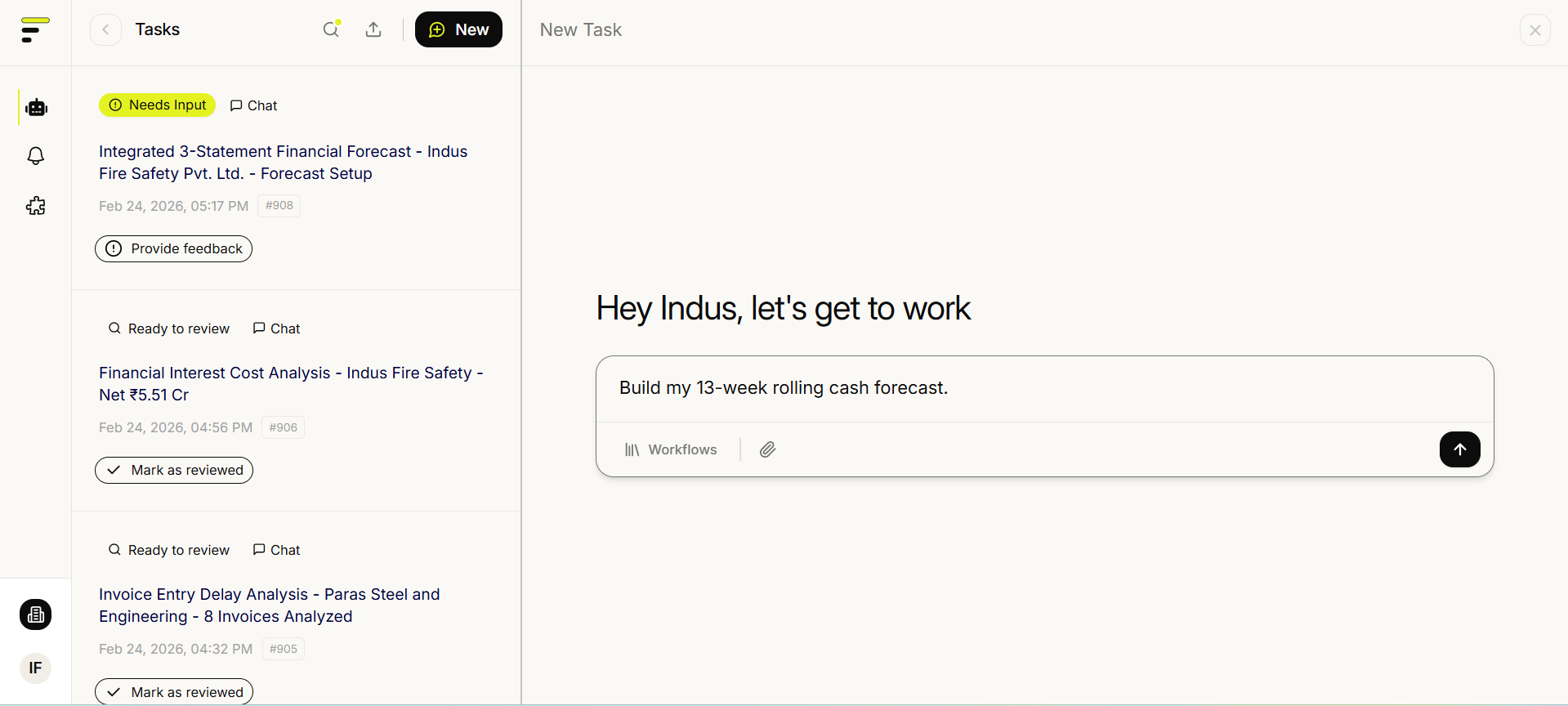This screenshot has height=706, width=1568.
Task: Click into the task prompt text field
Action: [x=1044, y=388]
